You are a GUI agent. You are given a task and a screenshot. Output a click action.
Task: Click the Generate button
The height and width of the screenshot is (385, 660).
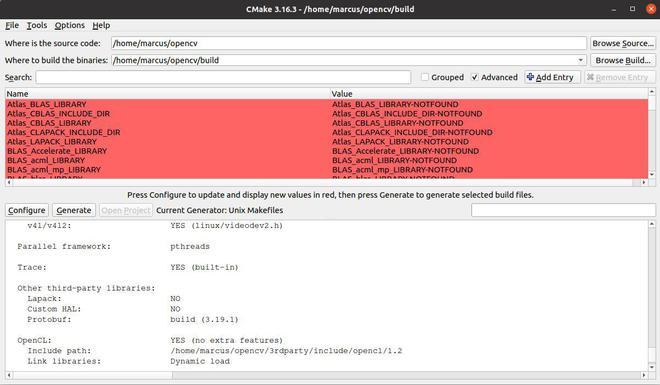pyautogui.click(x=74, y=210)
